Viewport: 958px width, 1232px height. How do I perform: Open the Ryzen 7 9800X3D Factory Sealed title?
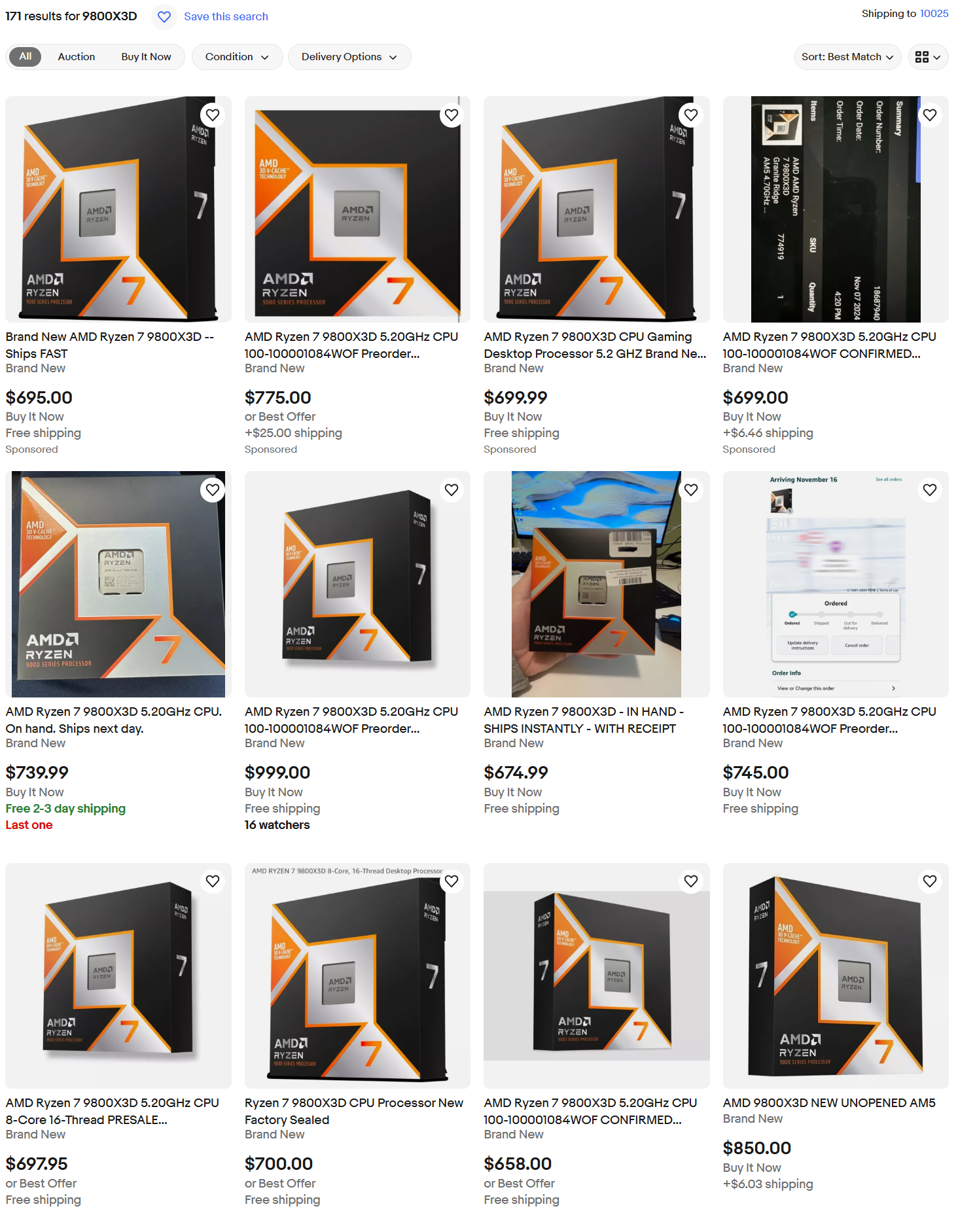353,1111
